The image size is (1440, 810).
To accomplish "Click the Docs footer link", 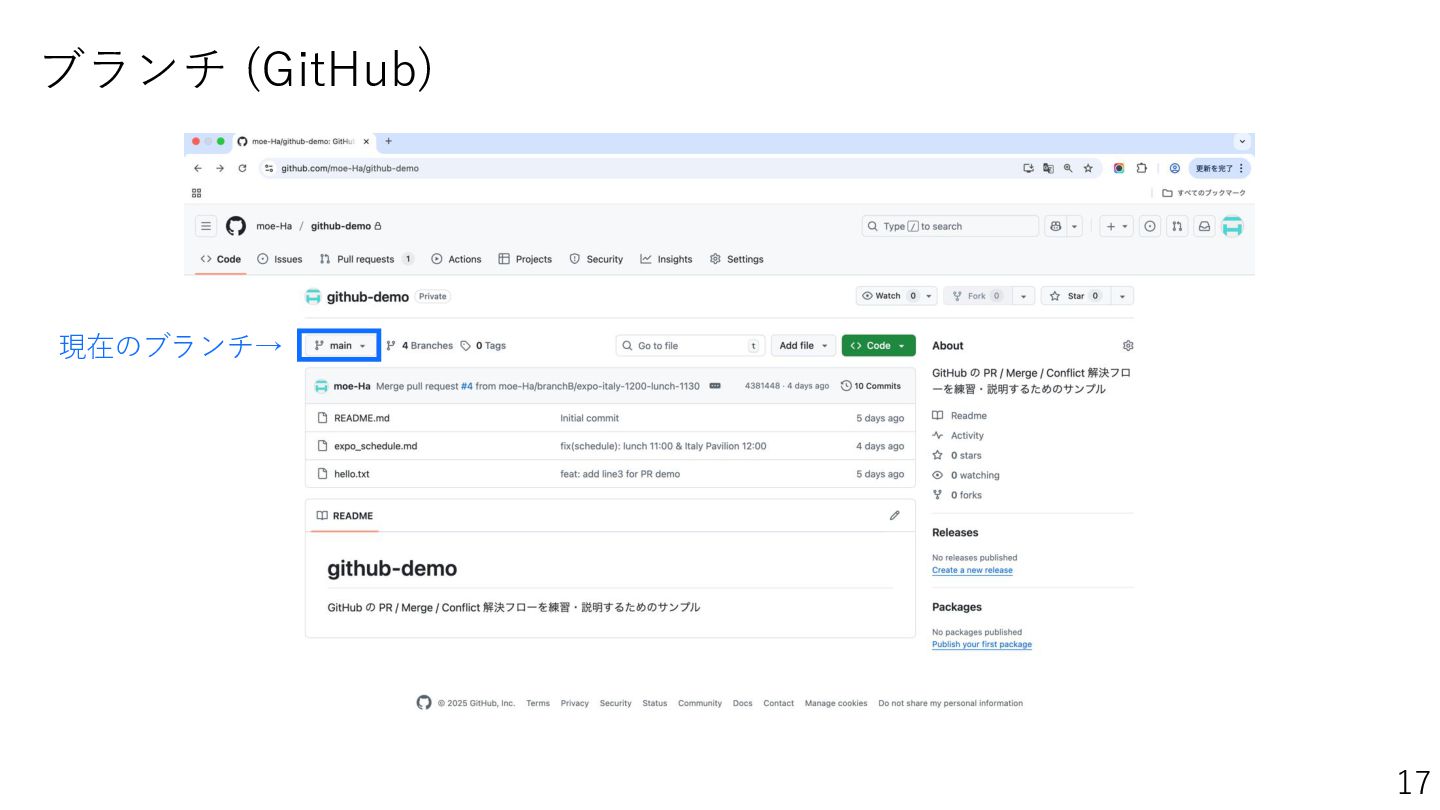I will (742, 703).
